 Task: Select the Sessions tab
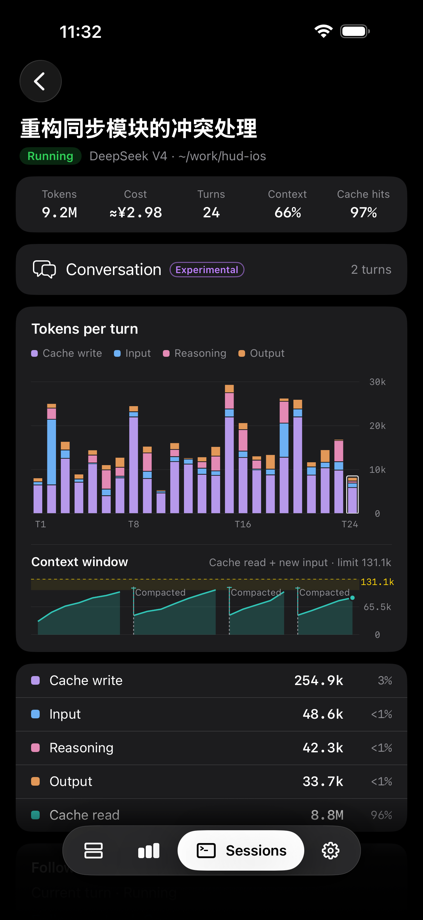click(241, 851)
